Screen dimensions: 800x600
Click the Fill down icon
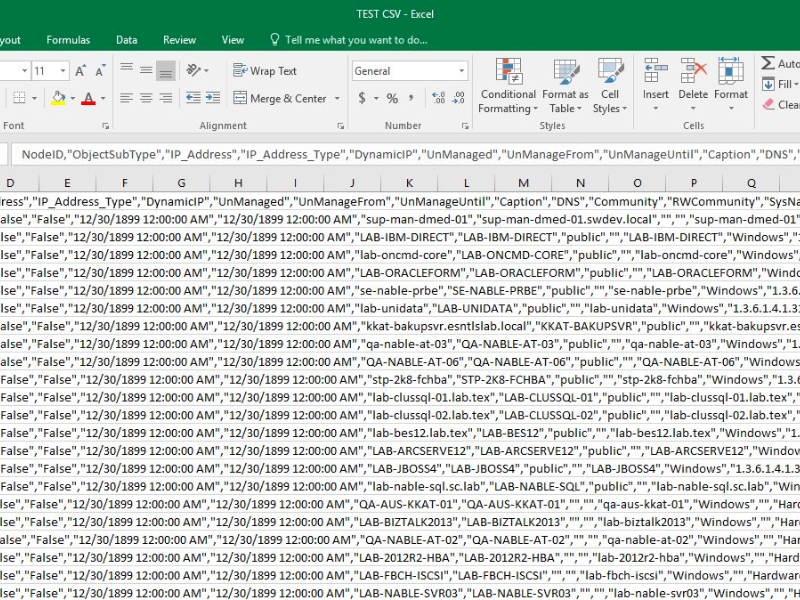point(768,84)
